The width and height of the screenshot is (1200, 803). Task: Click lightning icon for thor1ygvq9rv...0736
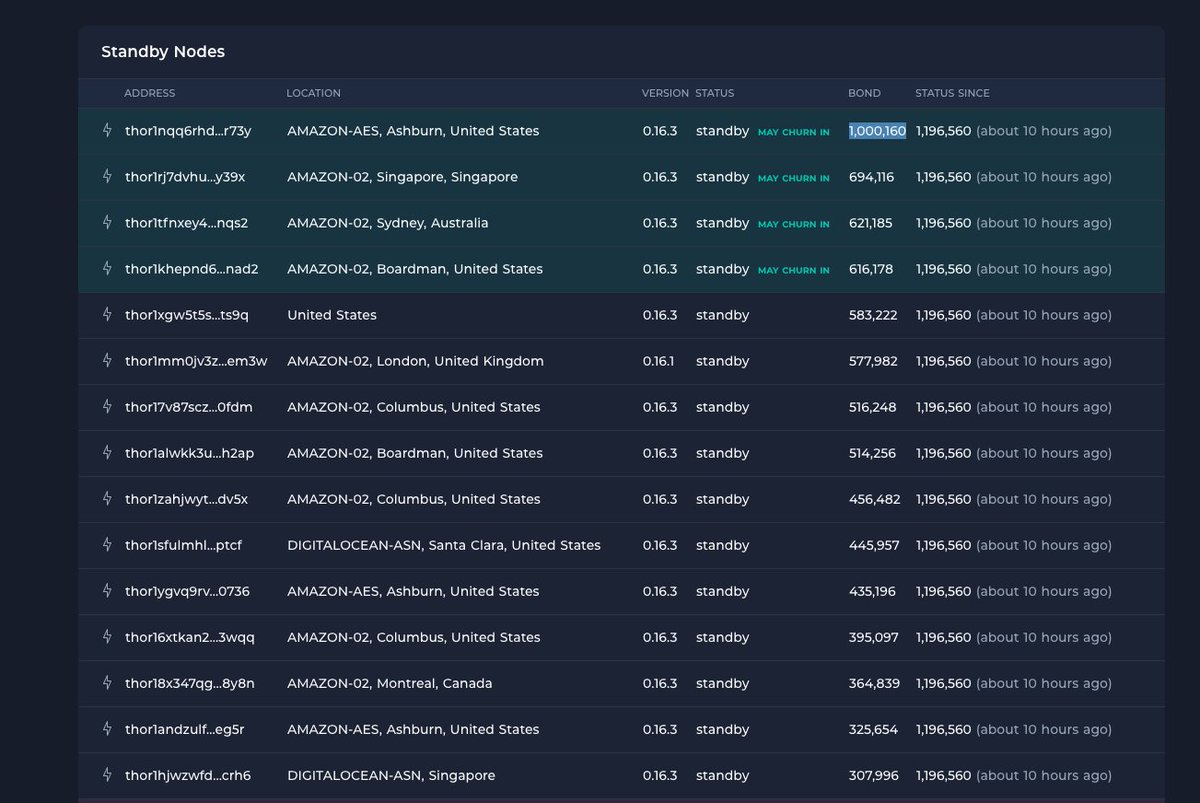pos(108,591)
